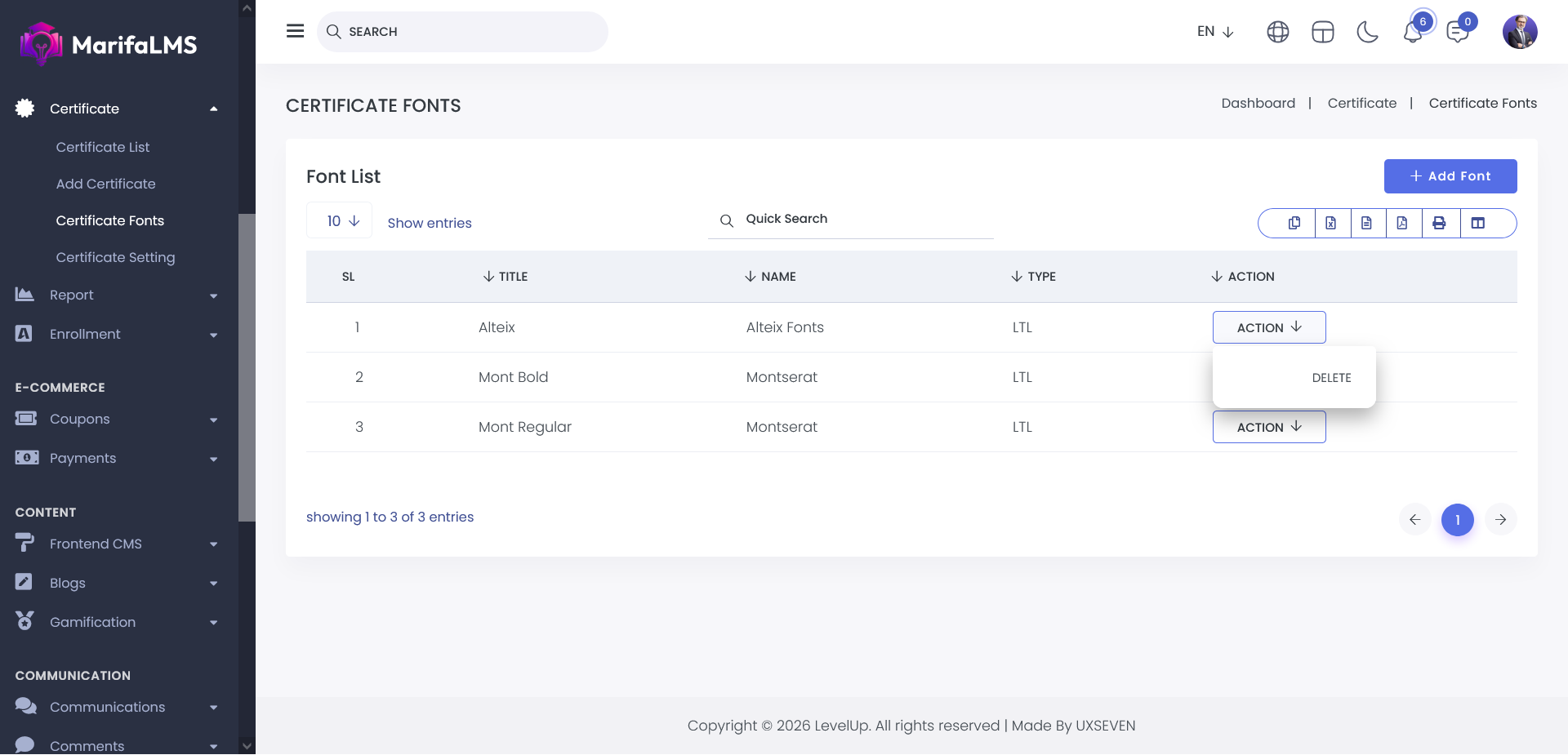The height and width of the screenshot is (755, 1568).
Task: Click the sidebar vertical scrollbar
Action: click(247, 367)
